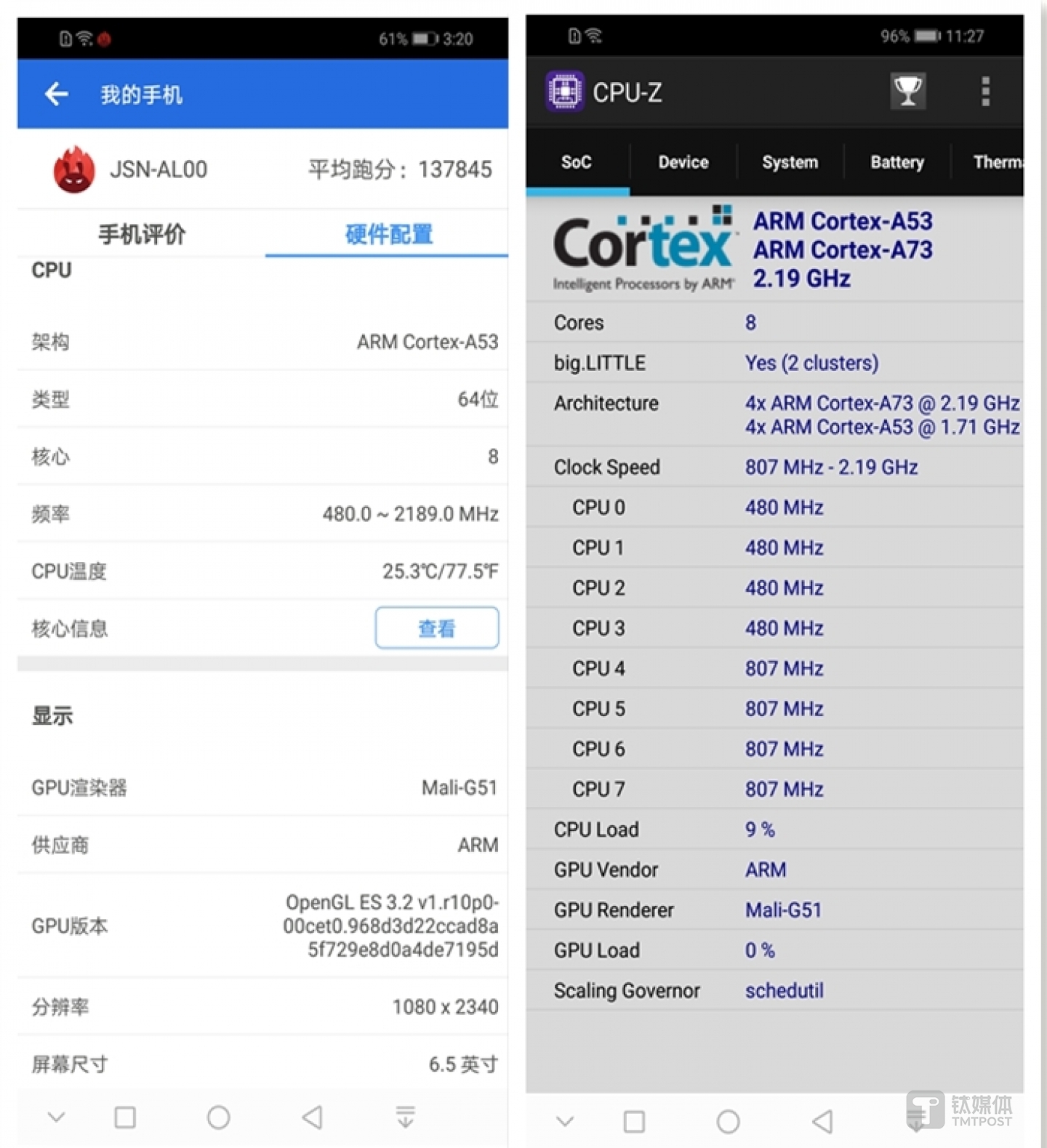This screenshot has height=1148, width=1047.
Task: Tap the back triangle in CPU-Z phone navbar
Action: coord(822,1121)
